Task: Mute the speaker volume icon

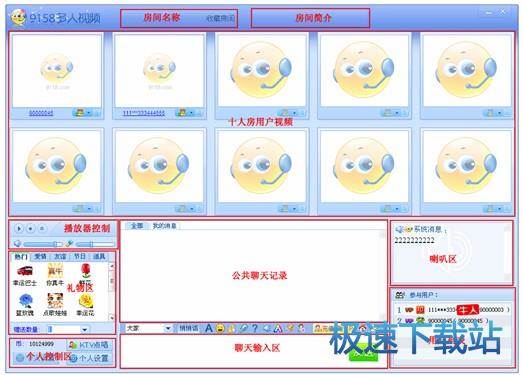Action: click(18, 244)
